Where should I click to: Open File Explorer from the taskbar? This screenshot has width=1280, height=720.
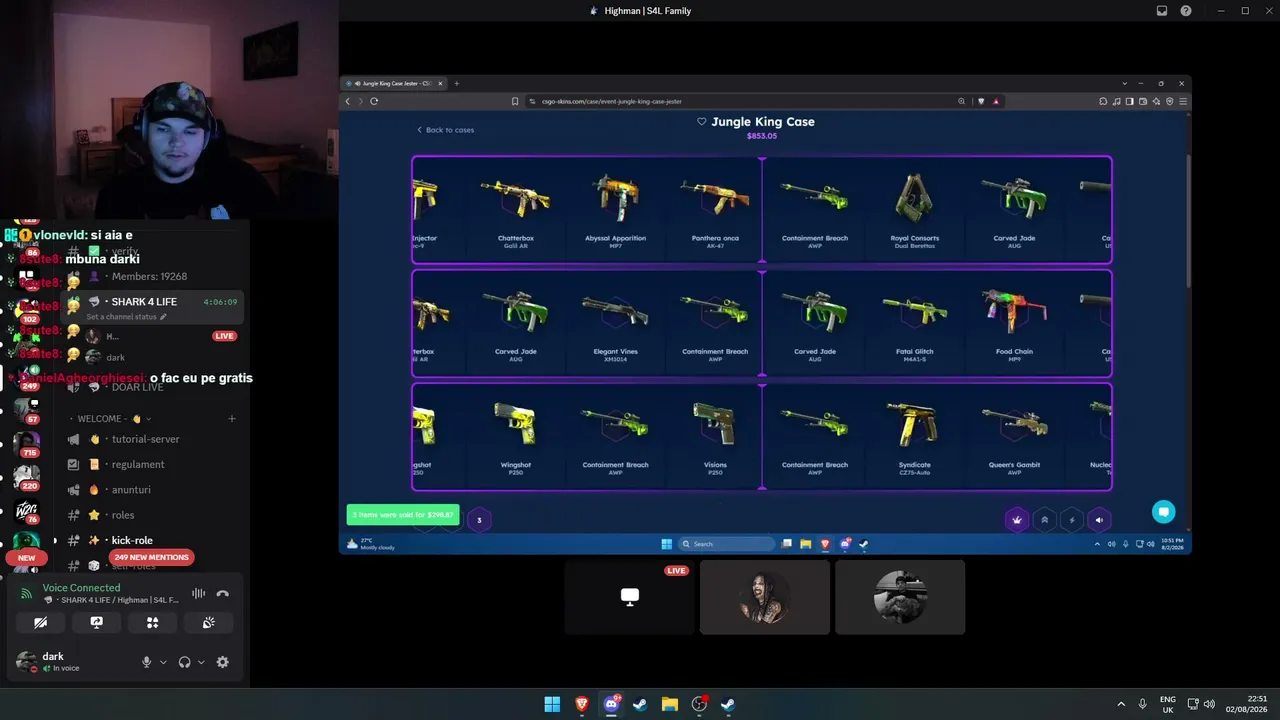(669, 704)
